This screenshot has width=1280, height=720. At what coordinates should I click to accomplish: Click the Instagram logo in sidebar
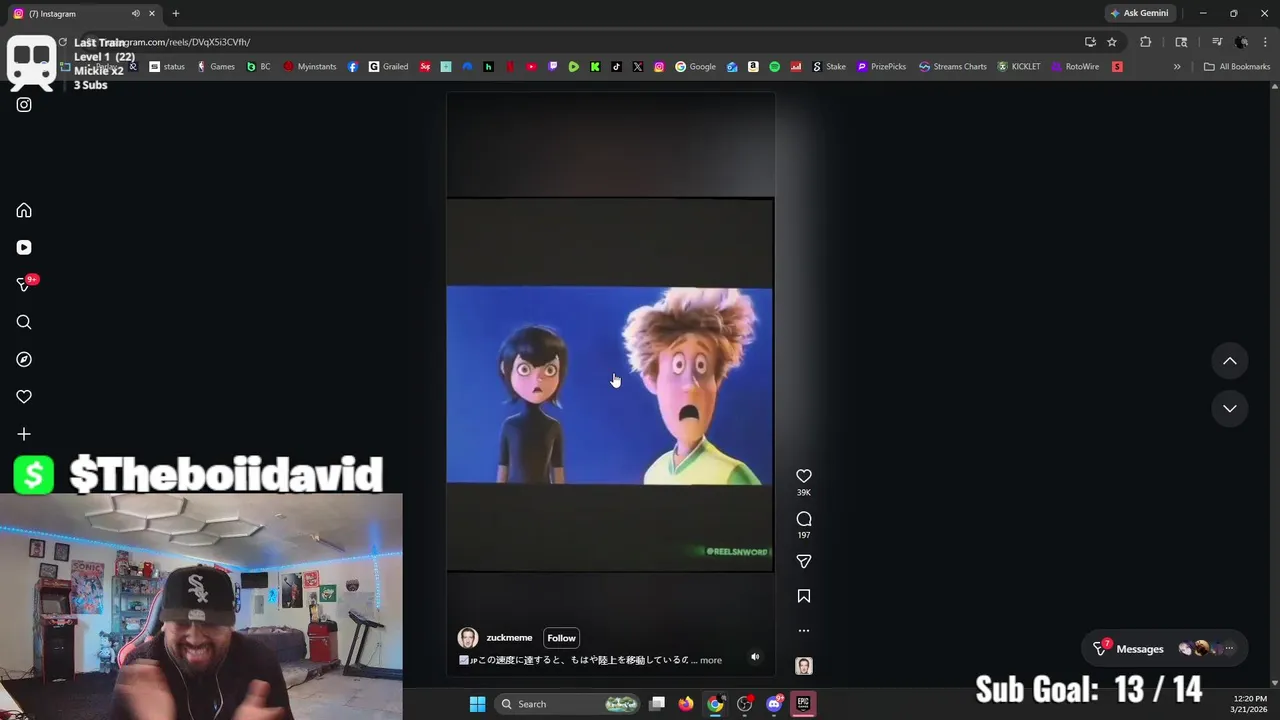[x=24, y=105]
